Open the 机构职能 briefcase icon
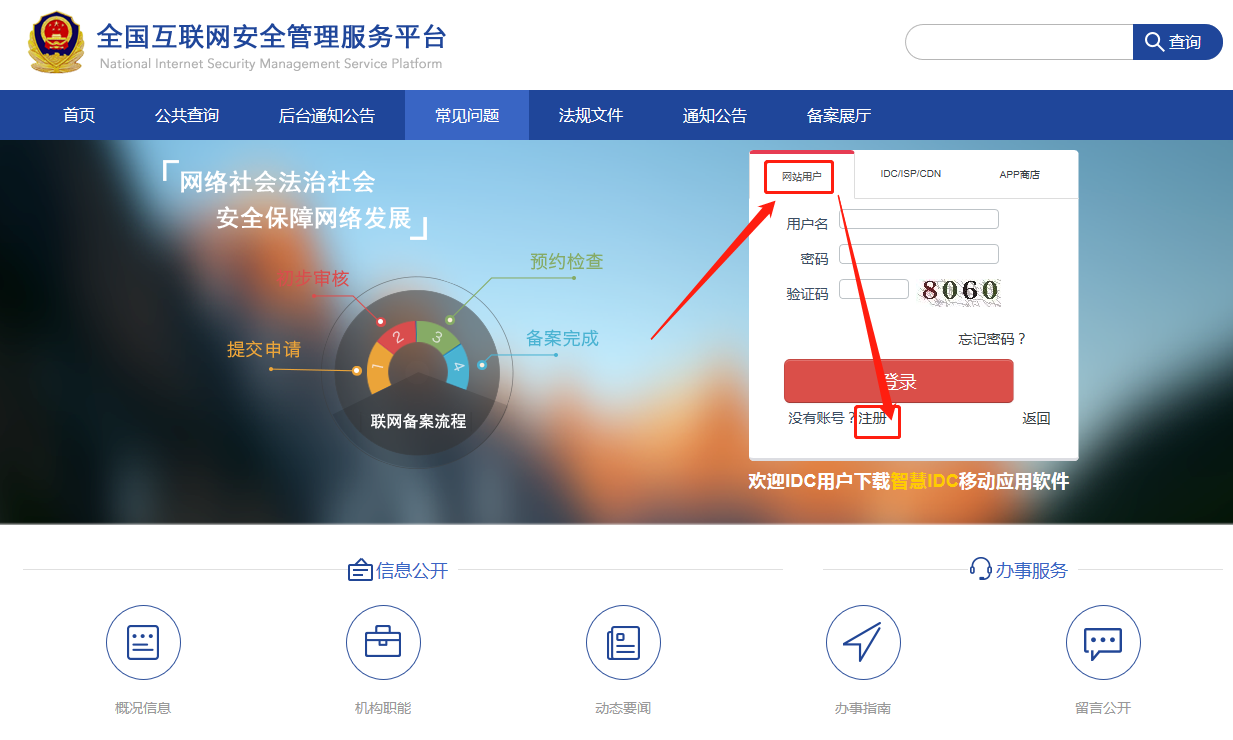The height and width of the screenshot is (740, 1233). [x=383, y=642]
